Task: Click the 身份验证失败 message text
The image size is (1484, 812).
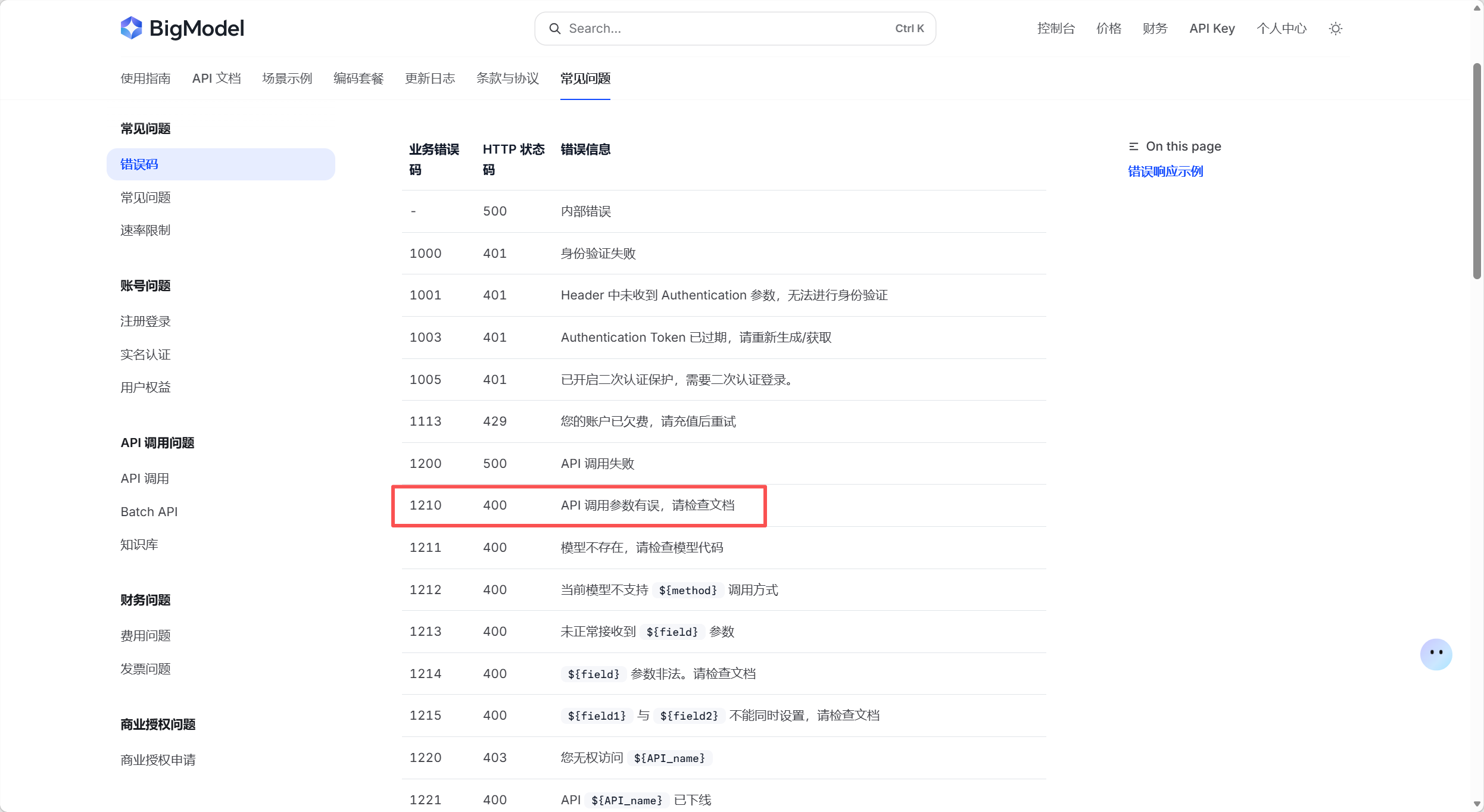Action: (x=598, y=254)
